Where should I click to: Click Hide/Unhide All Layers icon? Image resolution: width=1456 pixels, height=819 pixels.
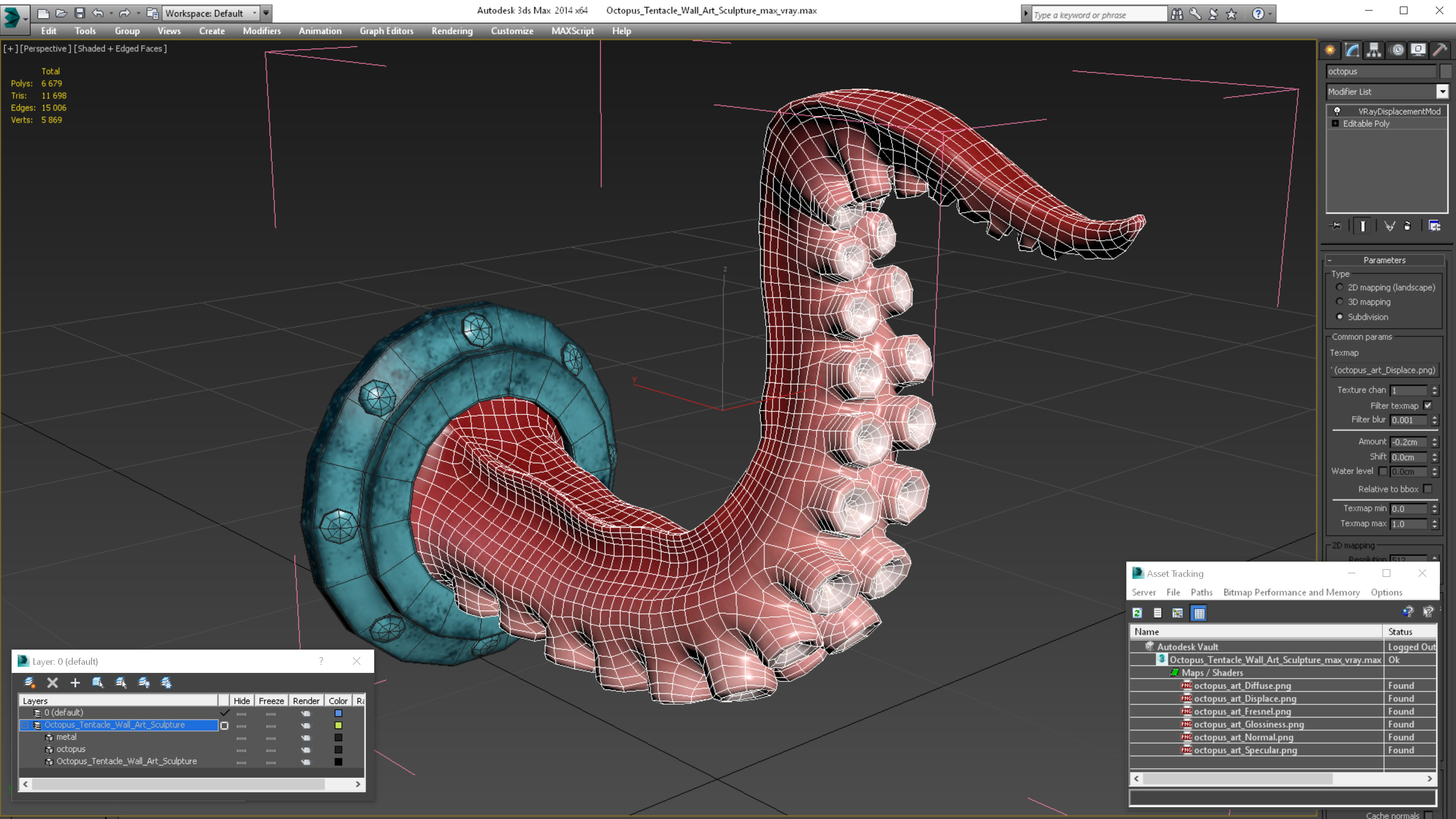click(144, 683)
